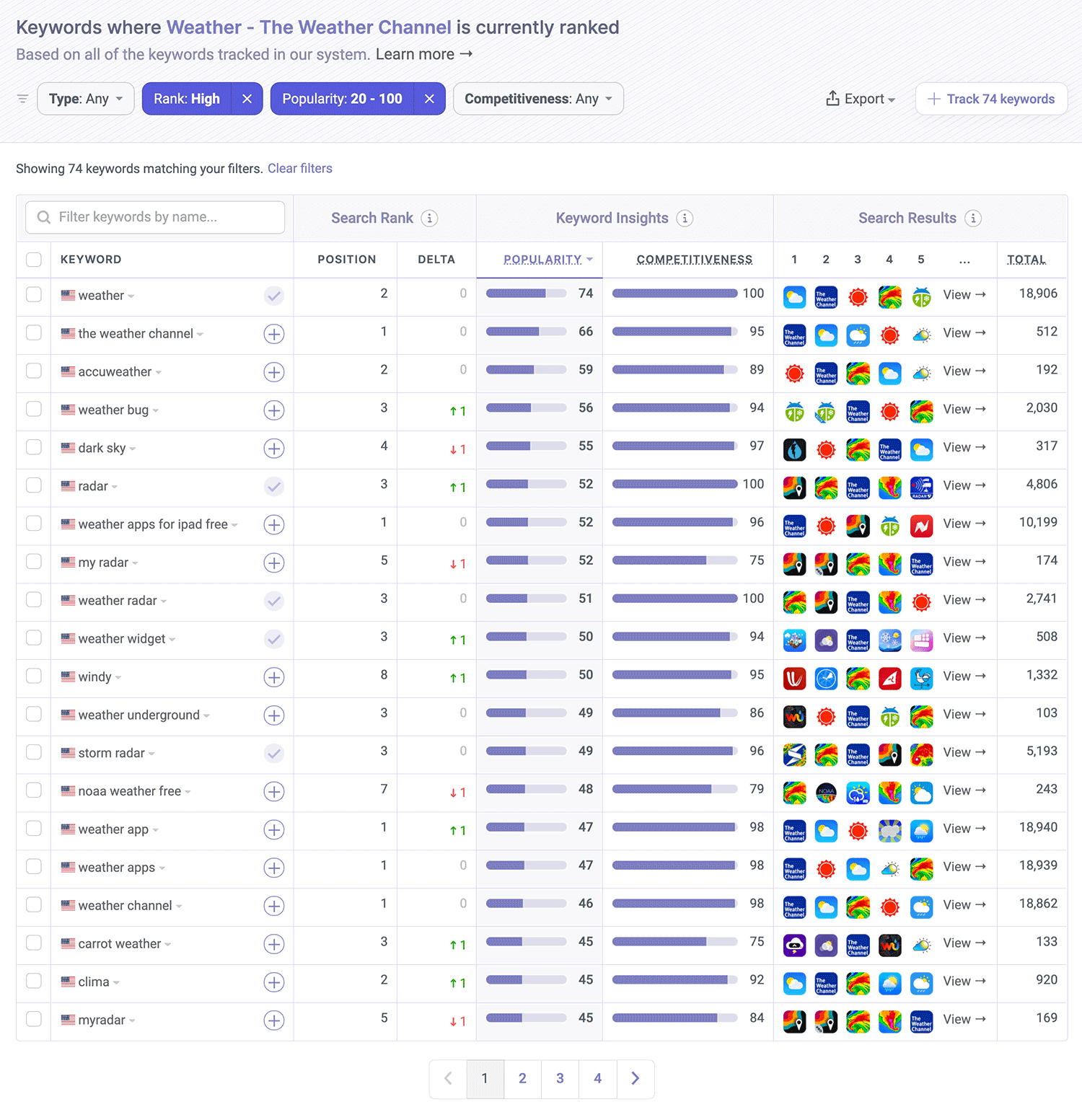Open first result app icon in 'storm radar' row
Viewport: 1082px width, 1120px height.
[794, 754]
